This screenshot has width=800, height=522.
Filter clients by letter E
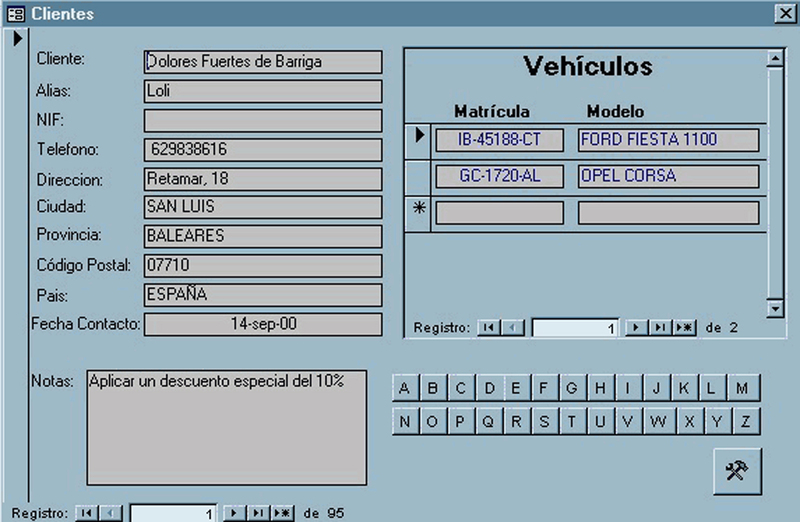tap(517, 388)
